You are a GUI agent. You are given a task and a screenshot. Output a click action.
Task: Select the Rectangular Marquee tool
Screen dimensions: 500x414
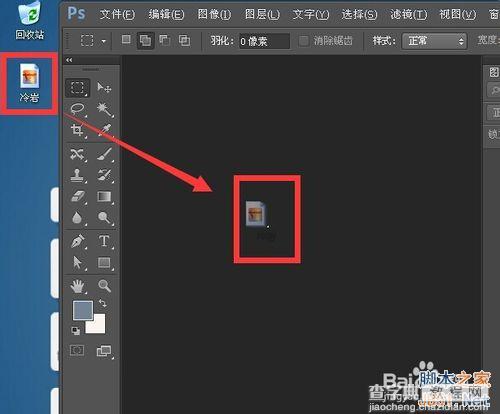(77, 88)
